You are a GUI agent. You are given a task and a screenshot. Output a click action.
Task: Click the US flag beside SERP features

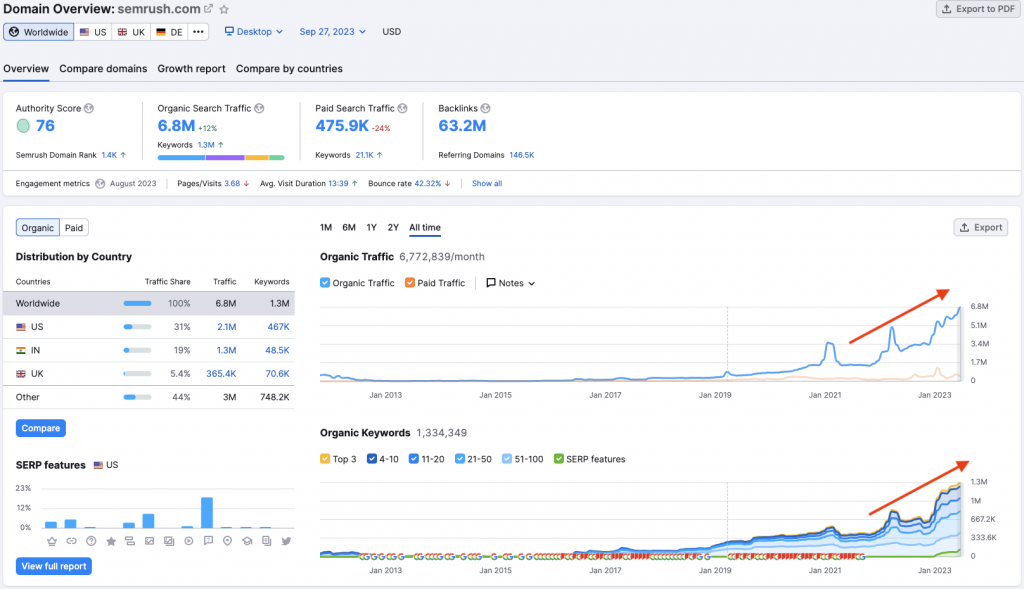tap(98, 465)
